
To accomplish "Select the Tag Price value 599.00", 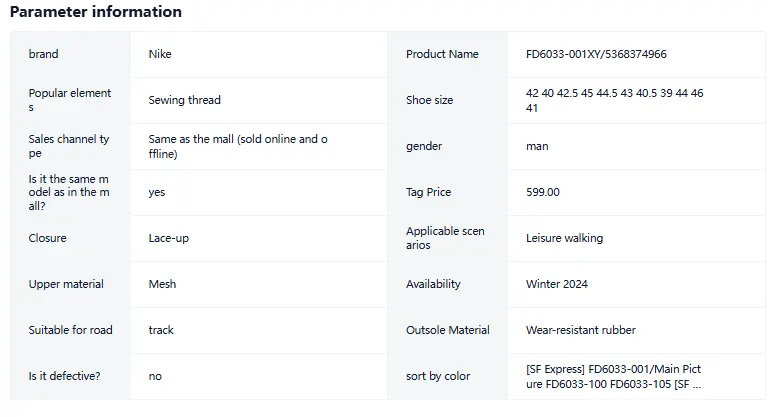I will (542, 192).
